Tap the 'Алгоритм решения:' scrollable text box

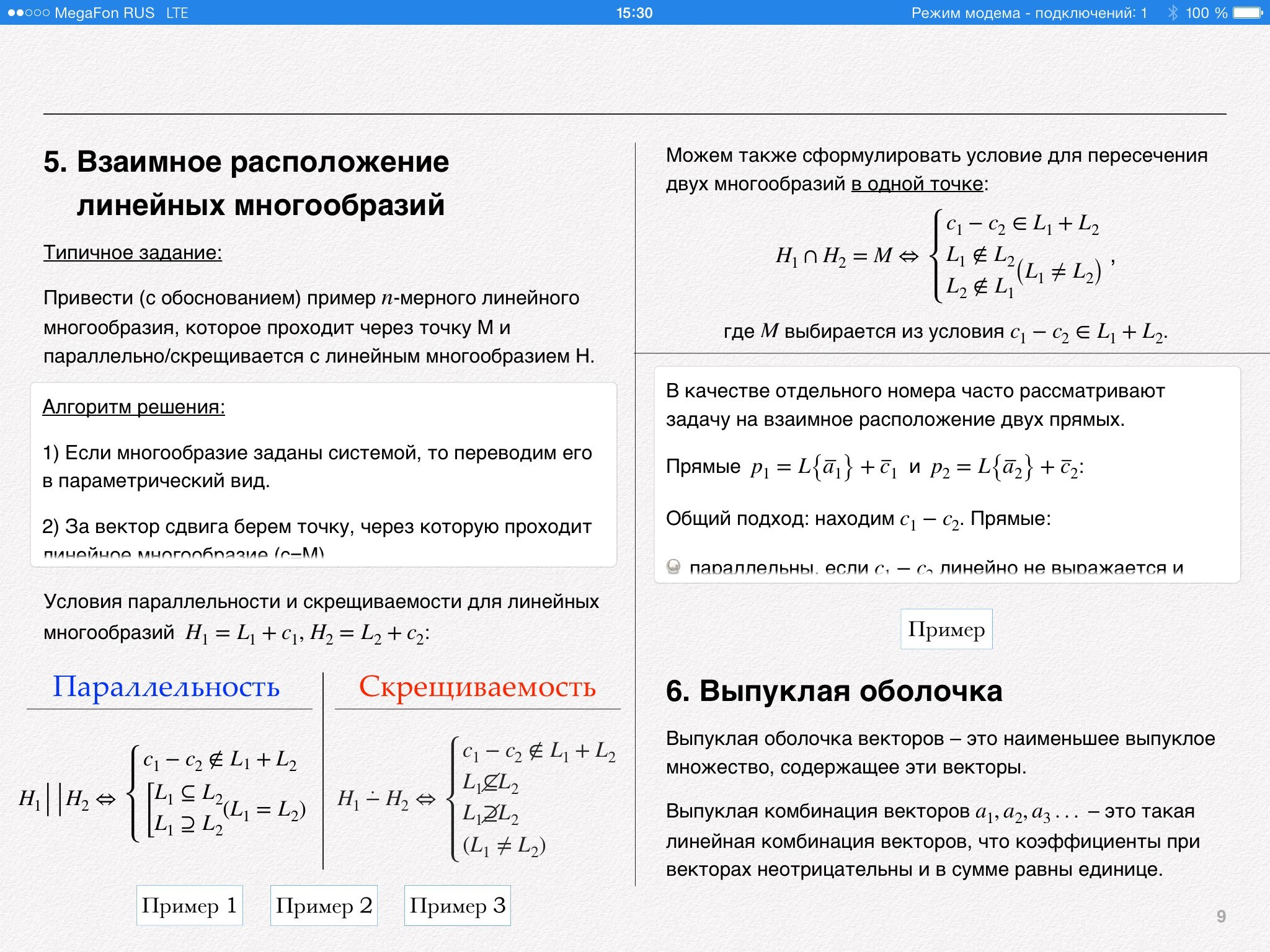point(324,475)
